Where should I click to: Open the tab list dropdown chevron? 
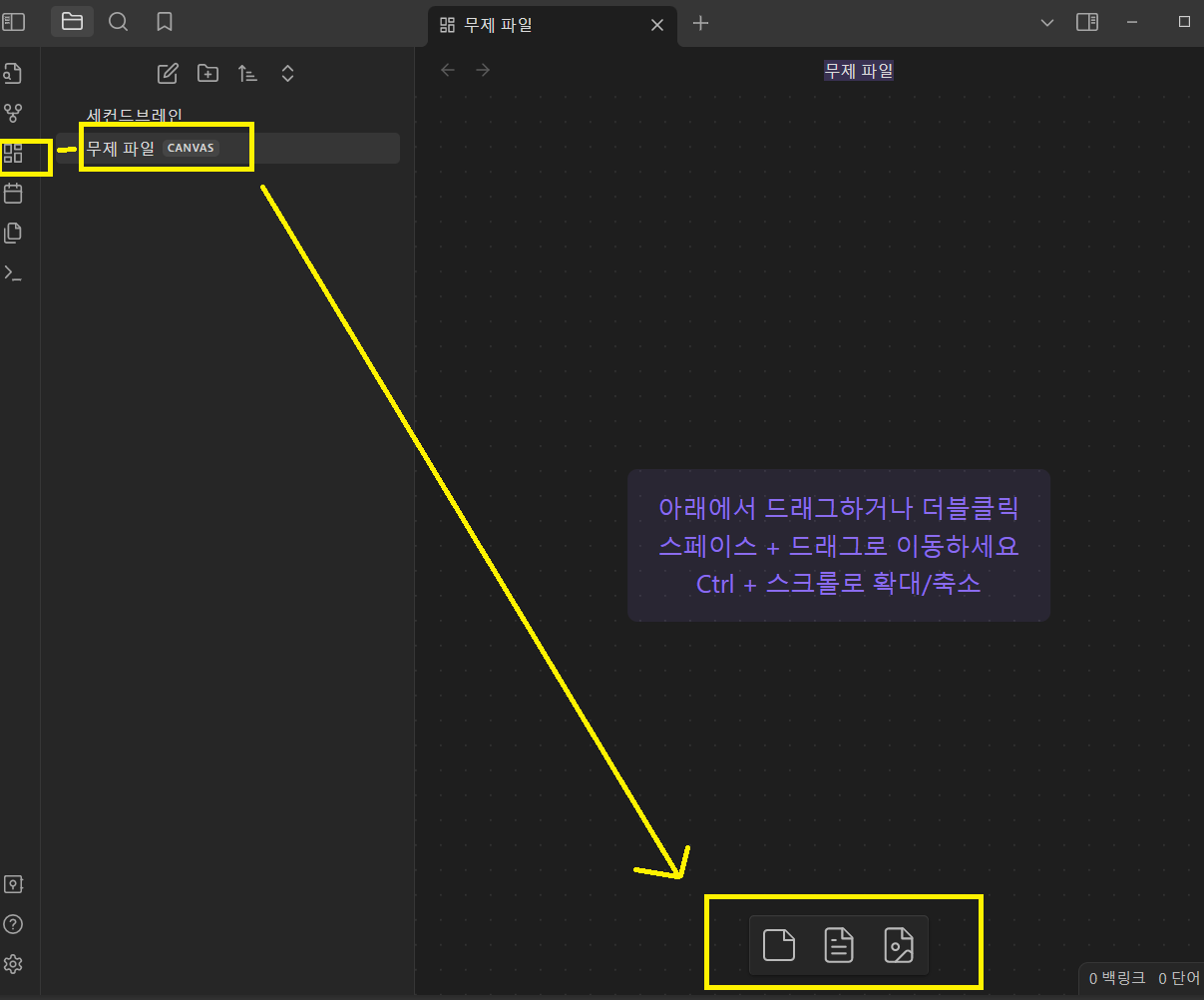click(x=1047, y=22)
